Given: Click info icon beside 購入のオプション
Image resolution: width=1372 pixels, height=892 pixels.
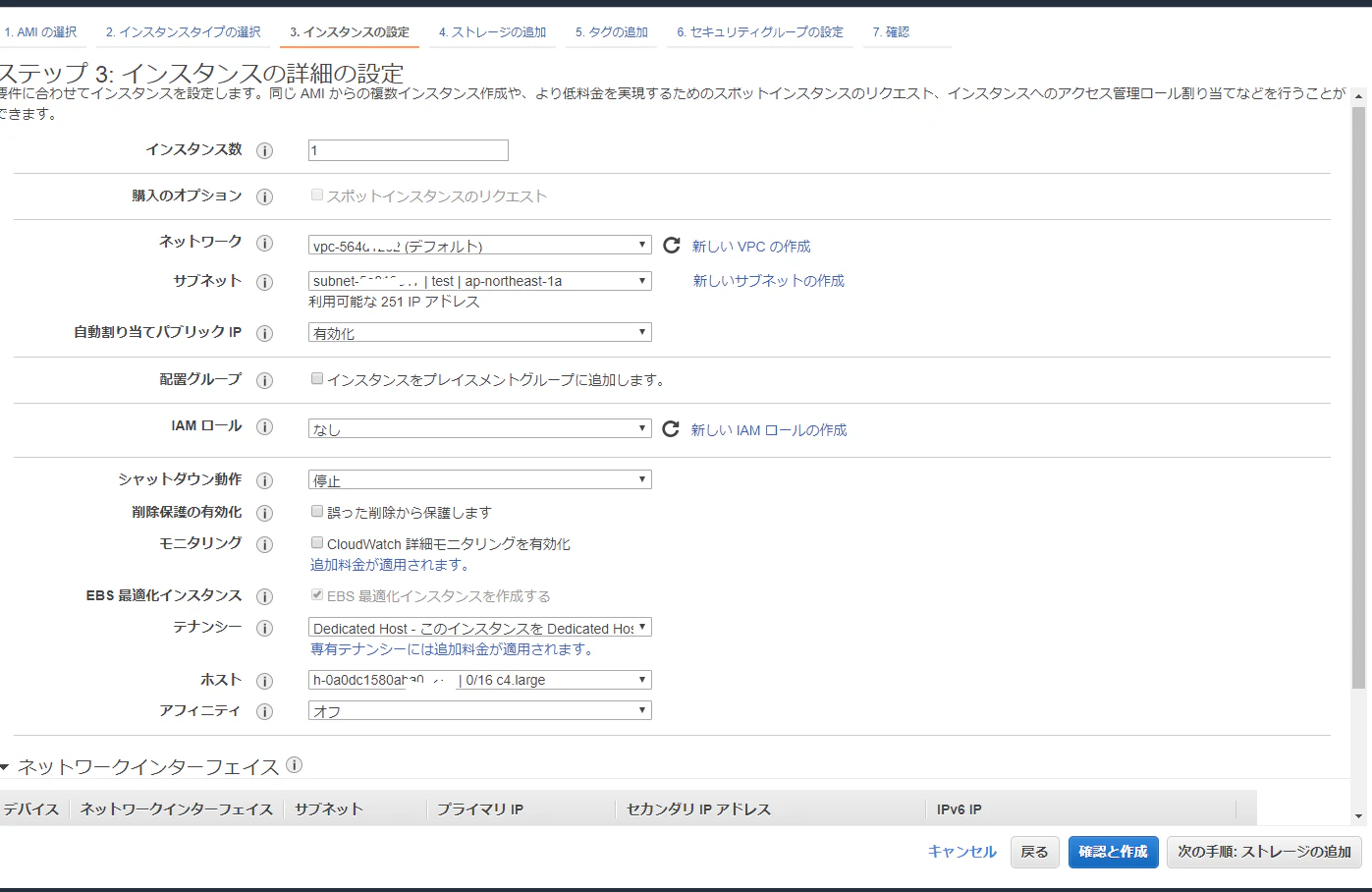Looking at the screenshot, I should pyautogui.click(x=264, y=196).
